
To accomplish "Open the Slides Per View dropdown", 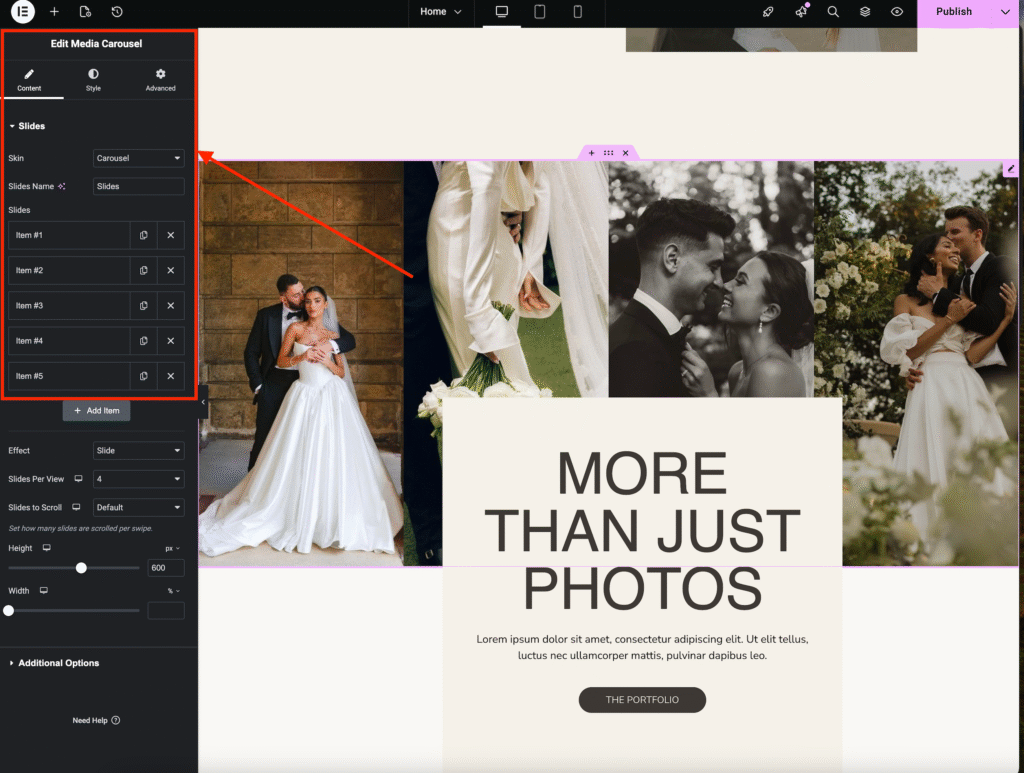I will (x=139, y=479).
